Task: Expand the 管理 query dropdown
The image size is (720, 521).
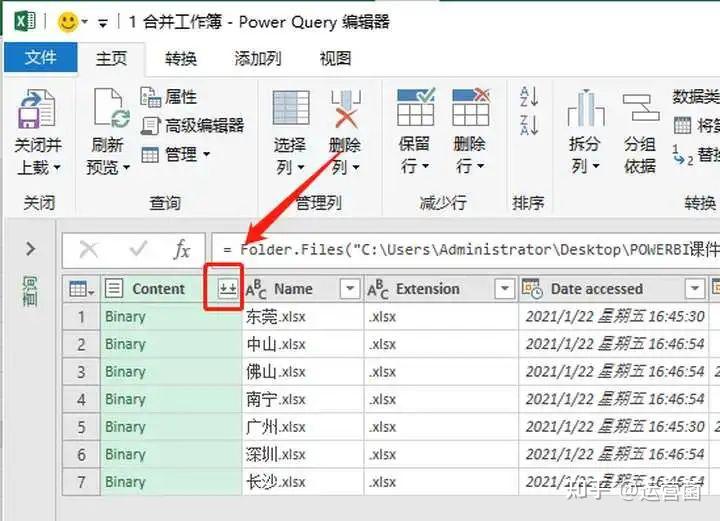Action: [x=207, y=154]
